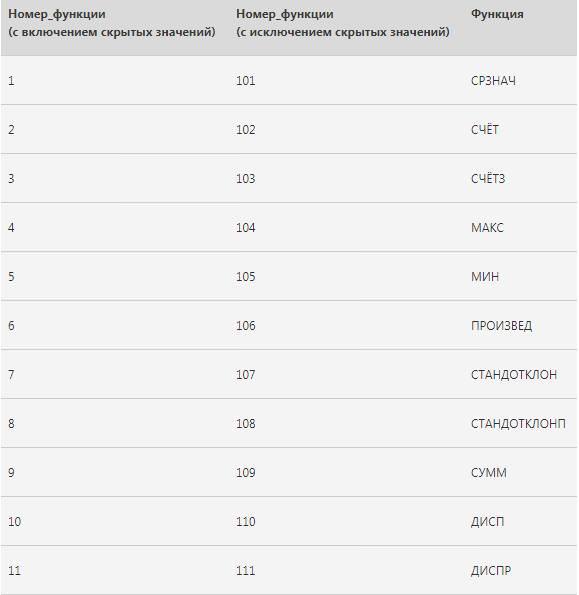
Task: Click the СТАНДОТКЛОН function entry
Action: [514, 375]
